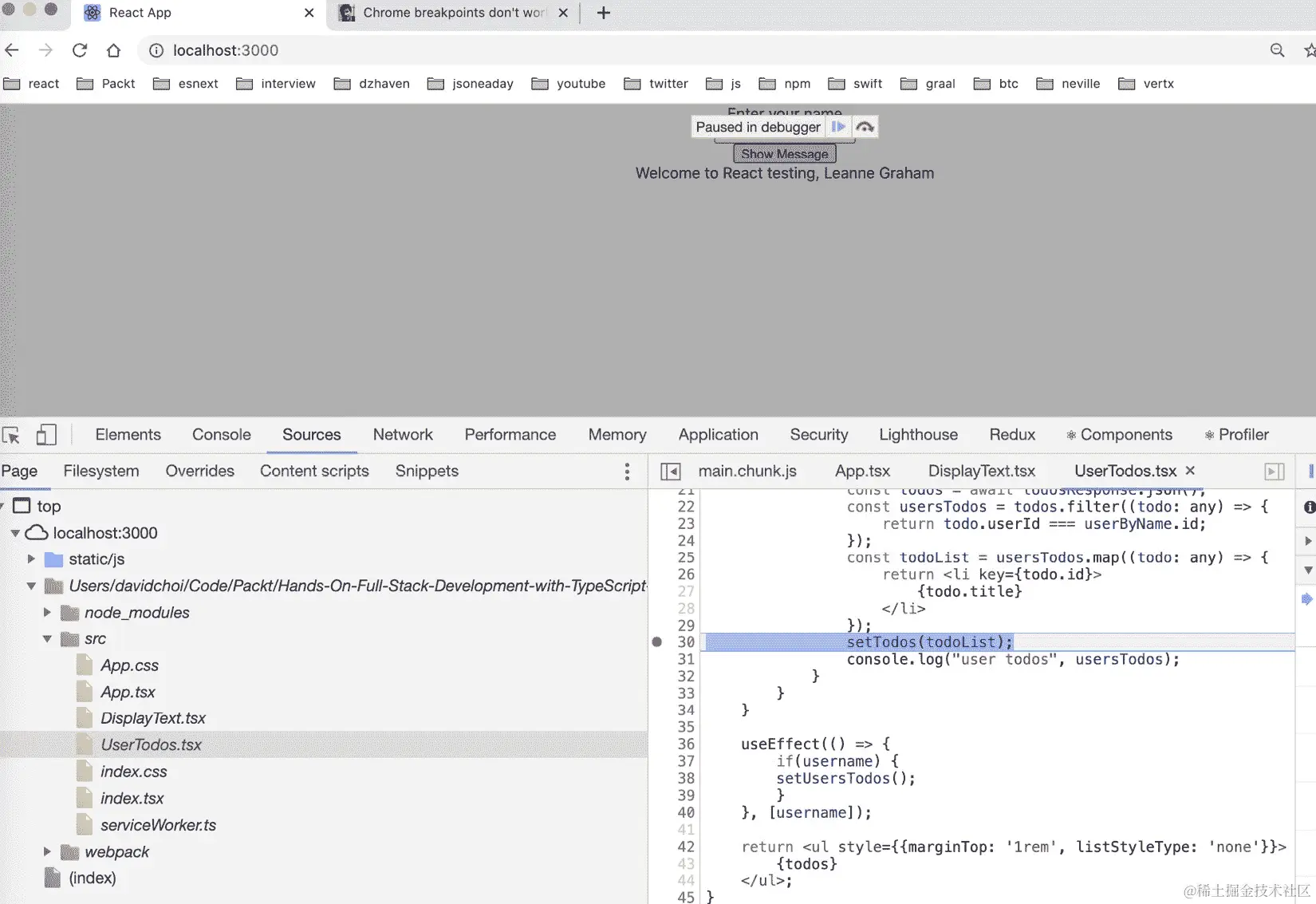Open the Snippets navigator tab
This screenshot has height=904, width=1316.
tap(427, 471)
